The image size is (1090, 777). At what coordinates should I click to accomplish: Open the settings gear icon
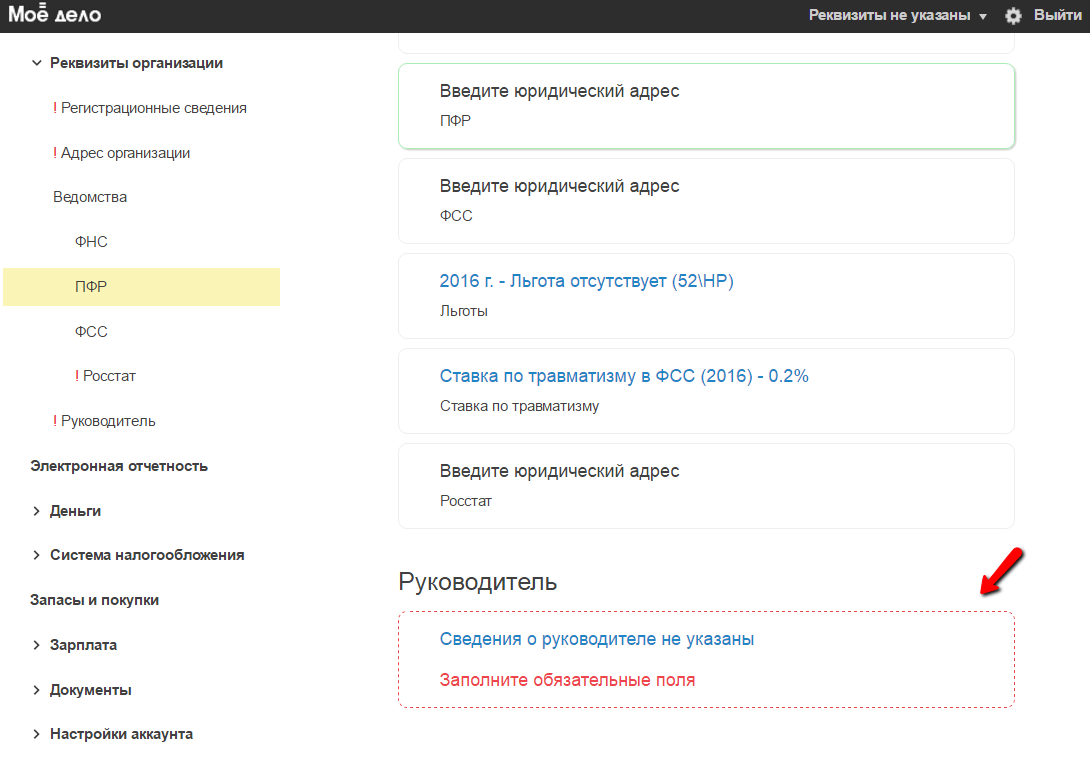[1013, 16]
